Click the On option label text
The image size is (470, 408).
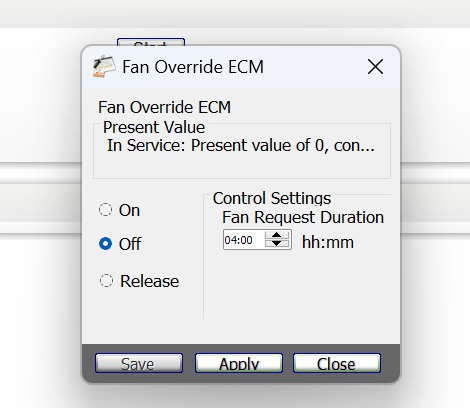pos(129,210)
